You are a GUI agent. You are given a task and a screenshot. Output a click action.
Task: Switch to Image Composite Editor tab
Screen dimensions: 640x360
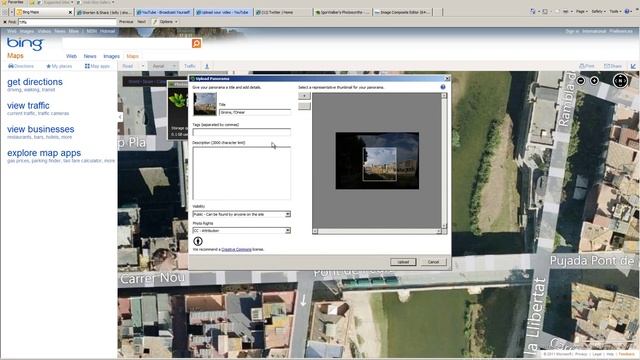tap(402, 12)
